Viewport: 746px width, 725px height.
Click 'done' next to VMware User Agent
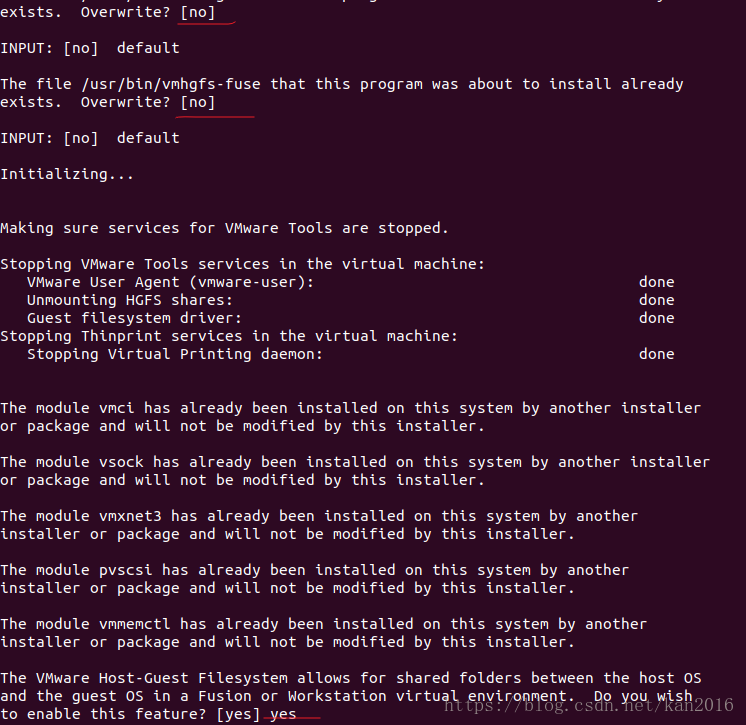point(656,282)
